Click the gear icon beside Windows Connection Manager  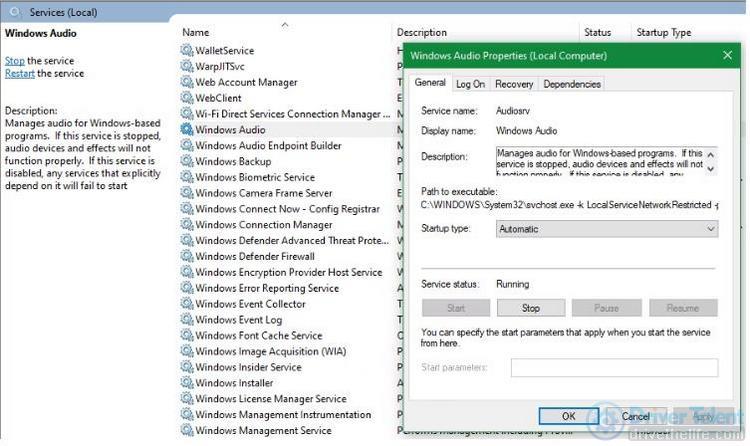coord(187,224)
